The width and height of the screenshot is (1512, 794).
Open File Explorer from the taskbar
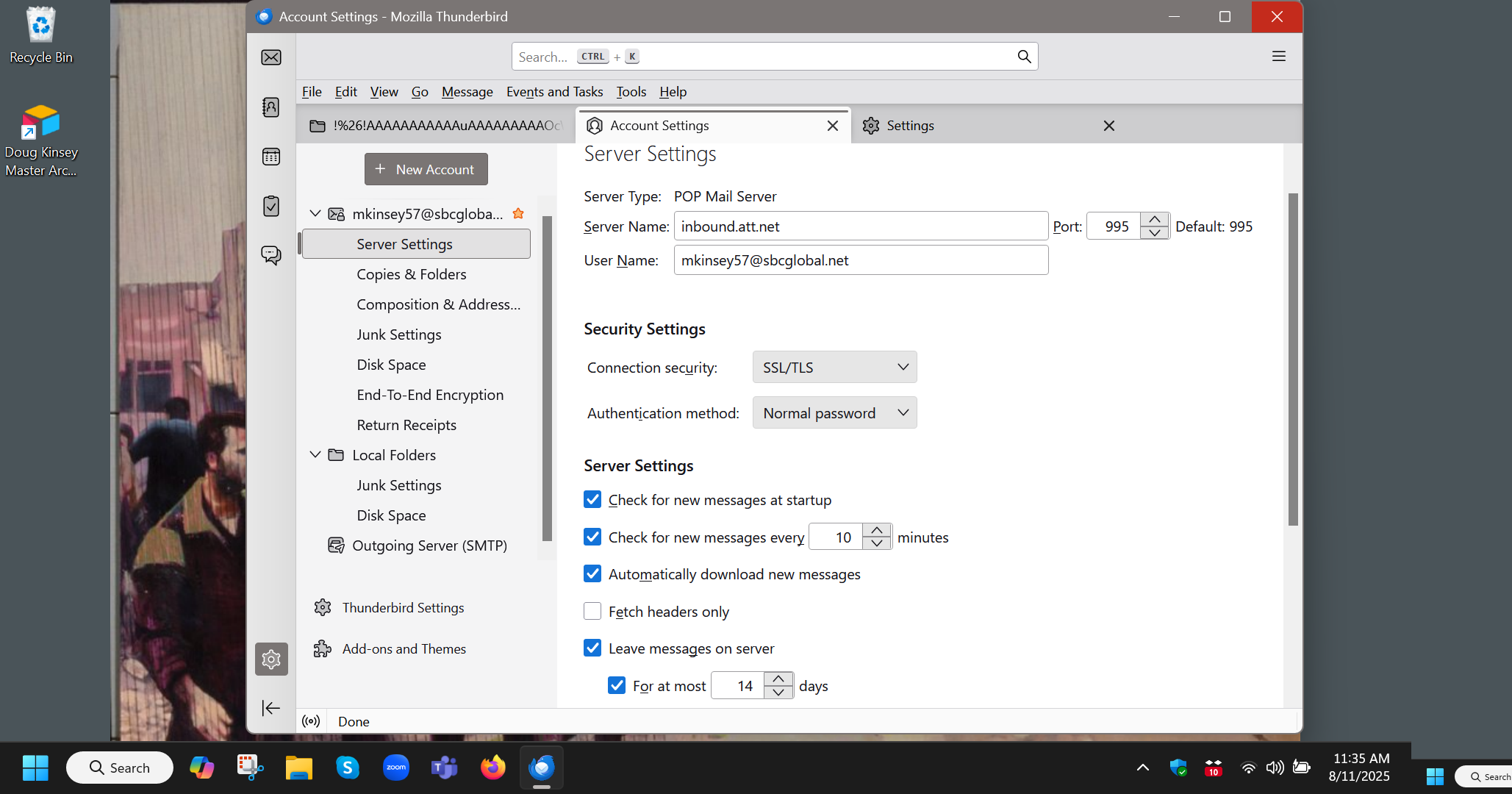click(x=298, y=768)
